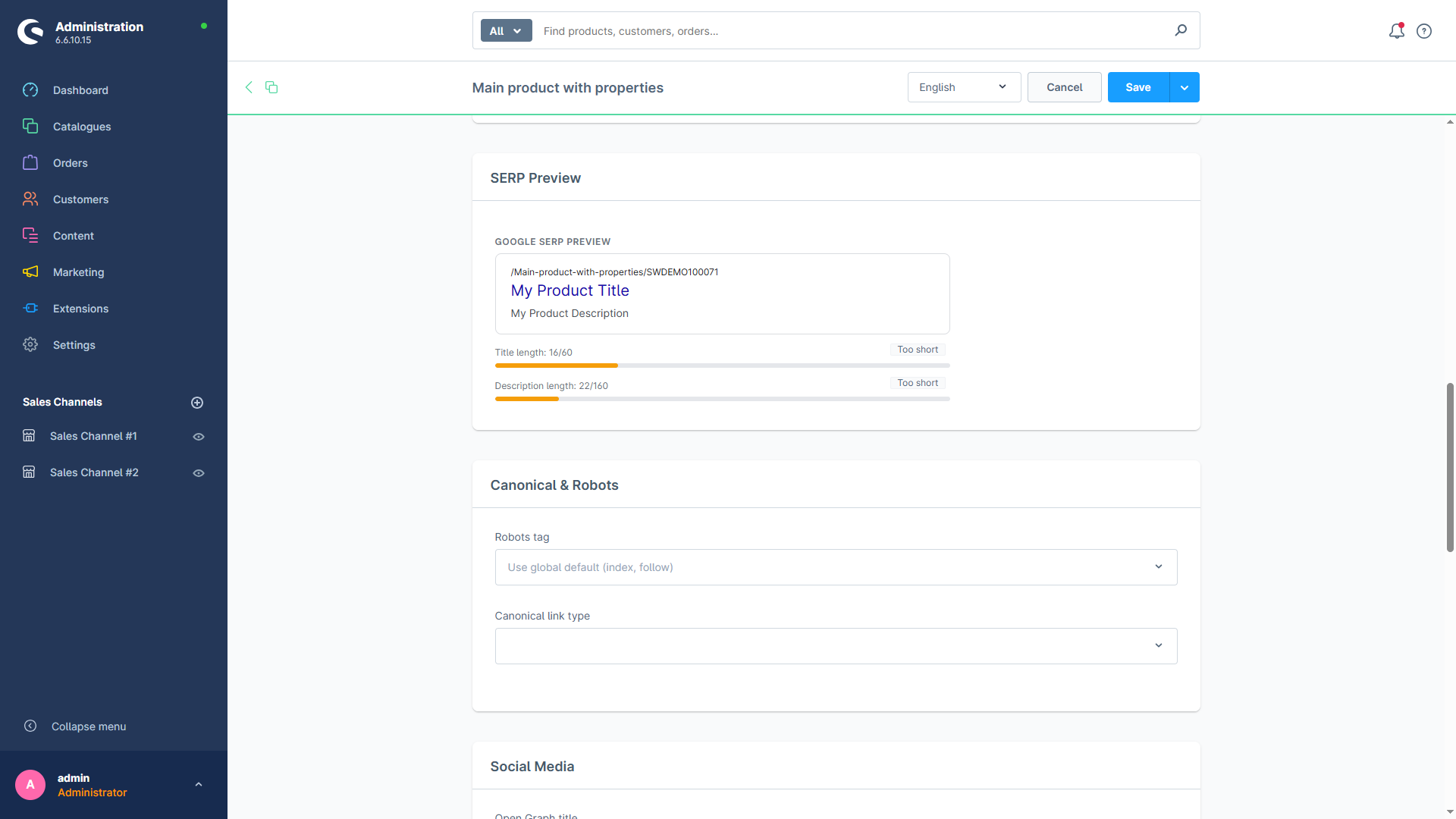Select the Extensions plugin icon
Screen dimensions: 1456x819
[x=30, y=308]
